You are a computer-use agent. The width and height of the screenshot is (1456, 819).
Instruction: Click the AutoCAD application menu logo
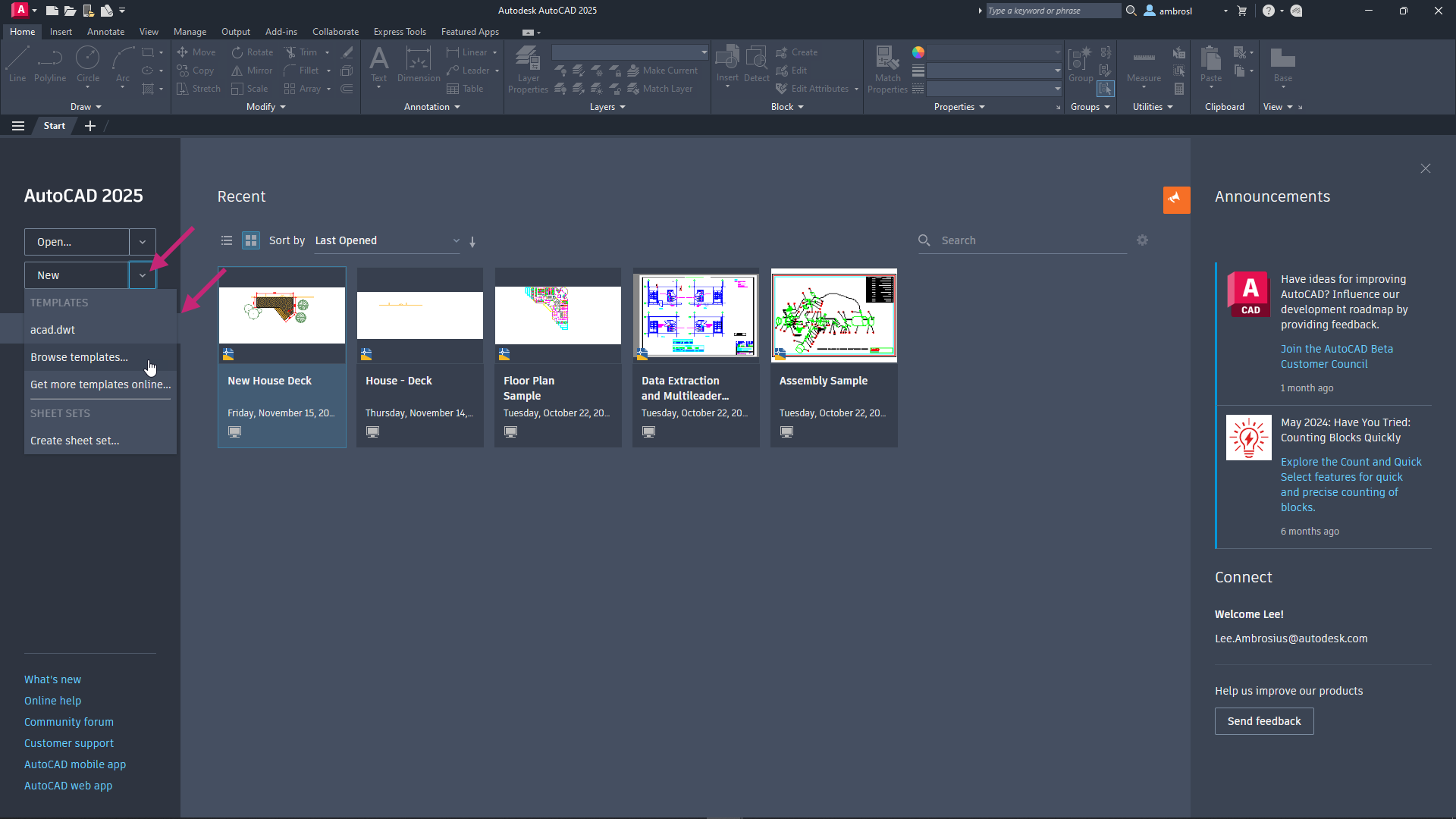[20, 10]
